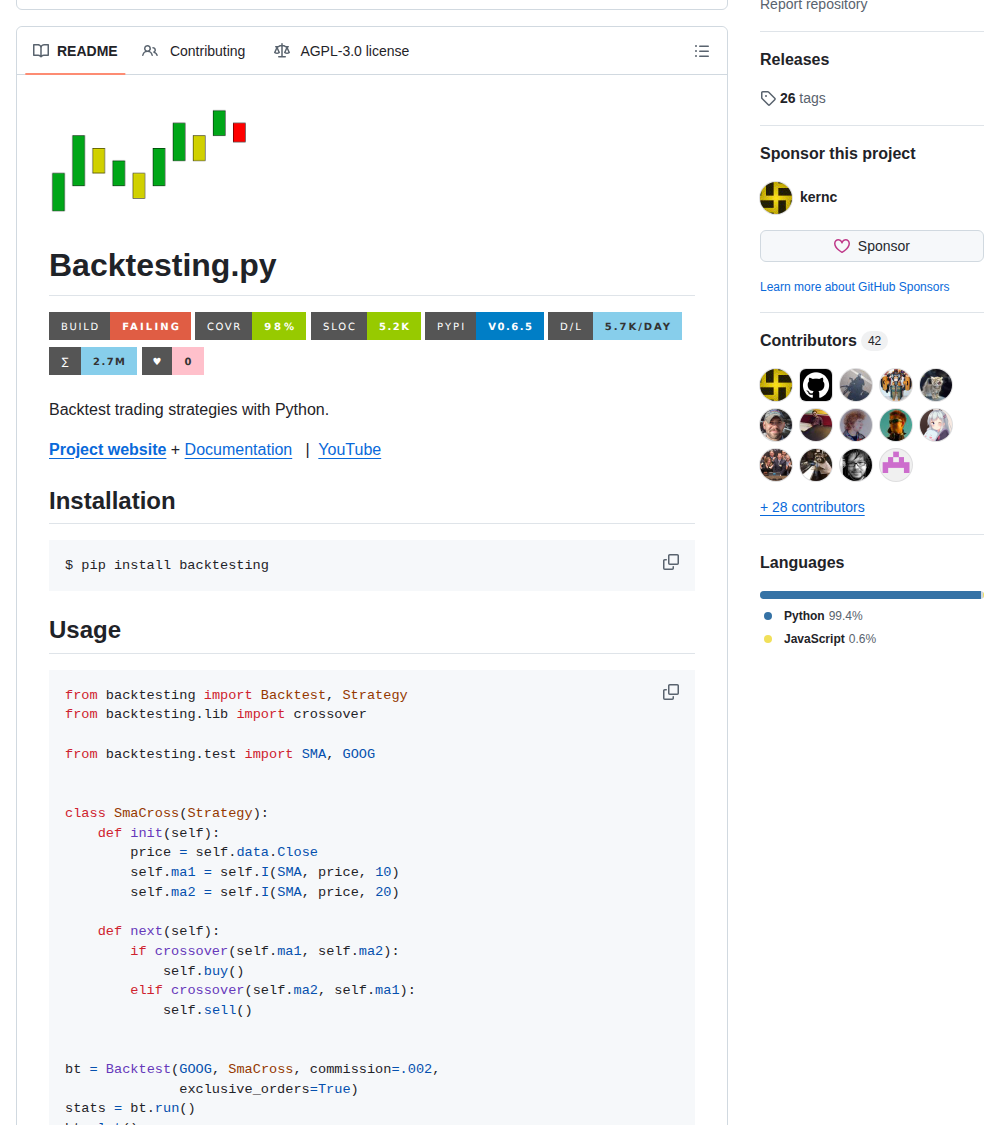Open the glasses black-and-white contributor avatar
1008x1125 pixels.
(x=856, y=465)
